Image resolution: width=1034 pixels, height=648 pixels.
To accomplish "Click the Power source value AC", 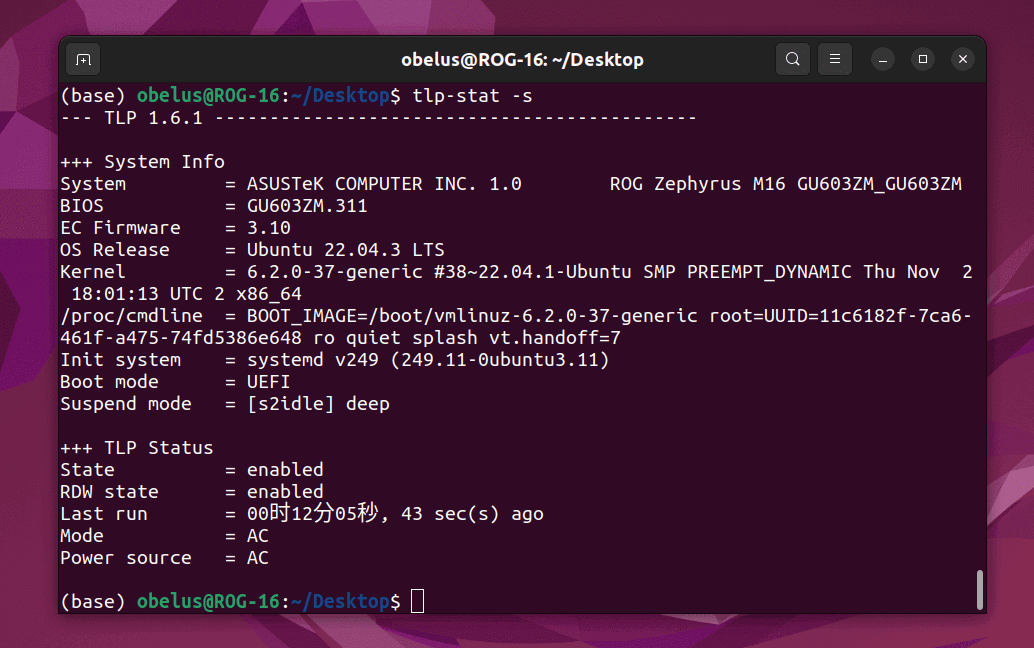I will [x=258, y=558].
